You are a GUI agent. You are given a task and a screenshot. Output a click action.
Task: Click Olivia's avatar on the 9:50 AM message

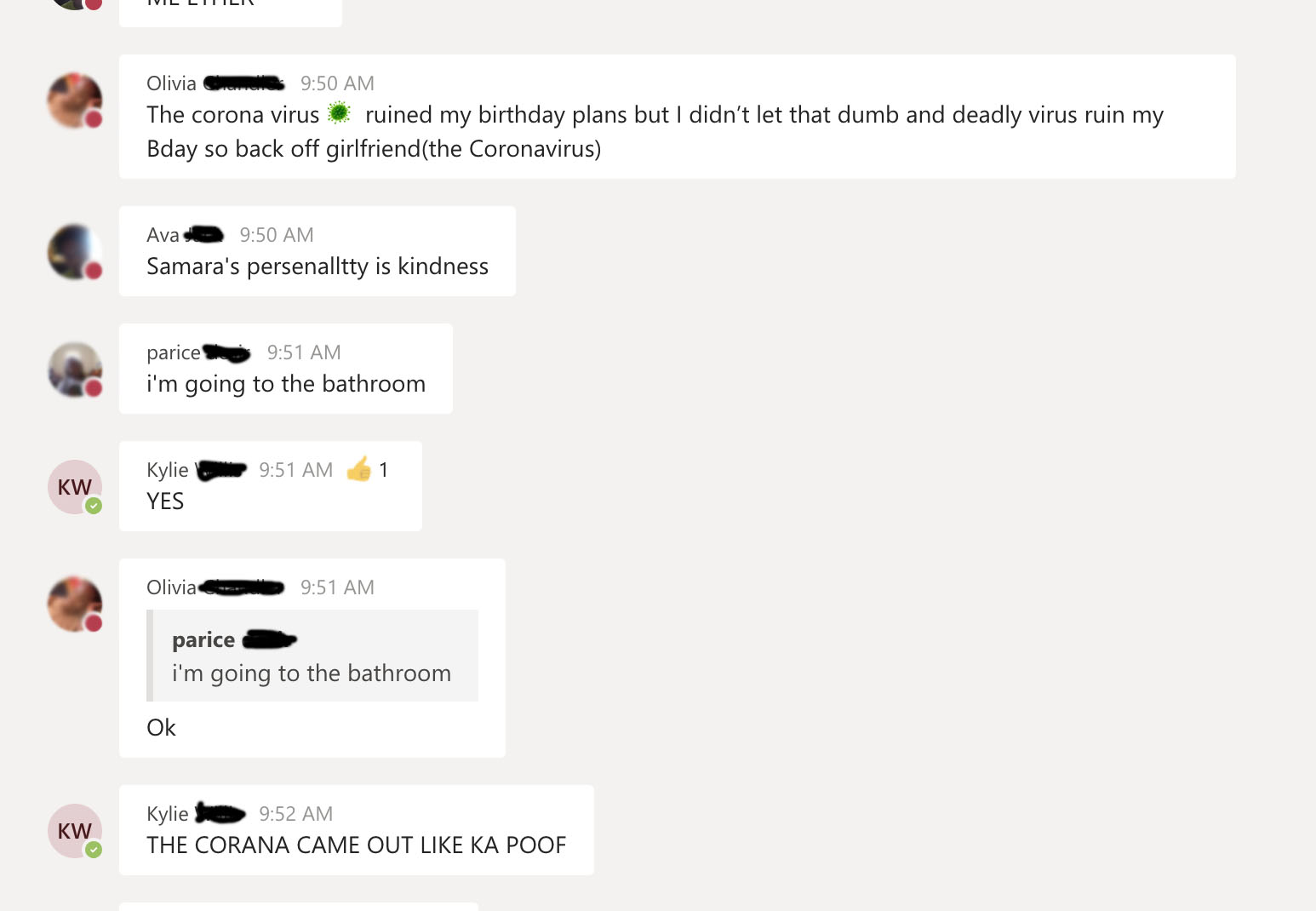coord(75,100)
